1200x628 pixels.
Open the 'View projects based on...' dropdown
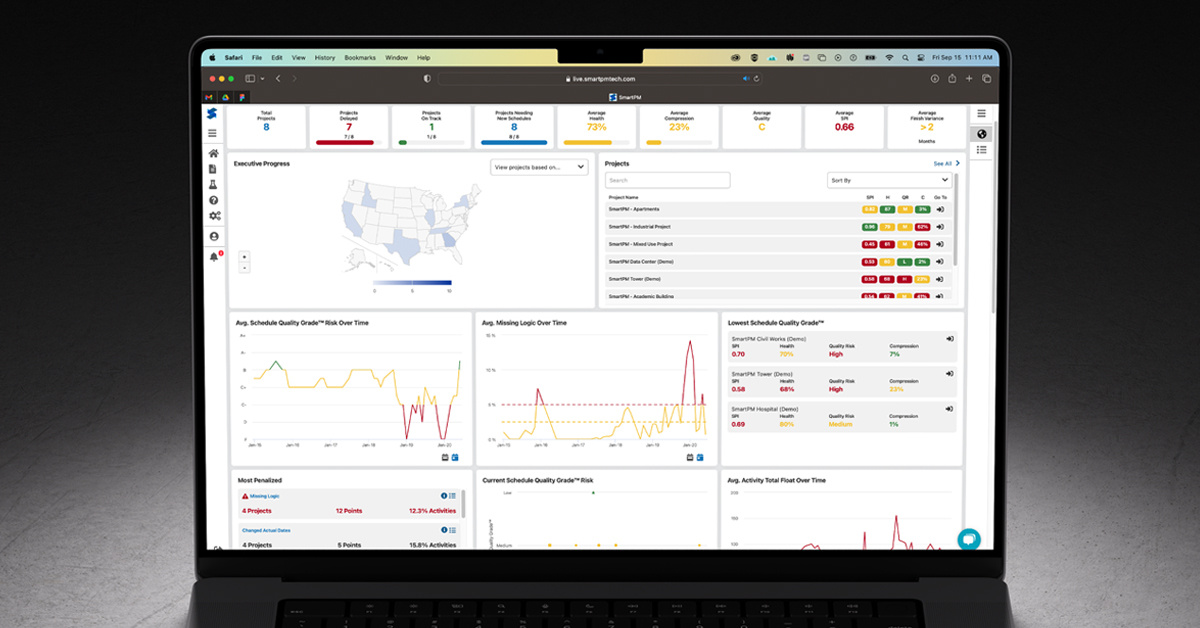(x=538, y=167)
